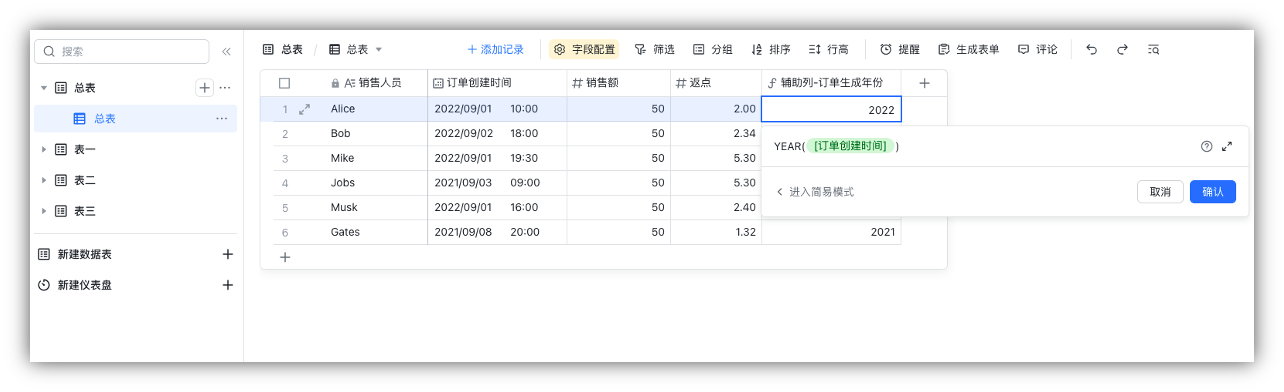Click 进入简易模式 to switch modes

pos(815,192)
